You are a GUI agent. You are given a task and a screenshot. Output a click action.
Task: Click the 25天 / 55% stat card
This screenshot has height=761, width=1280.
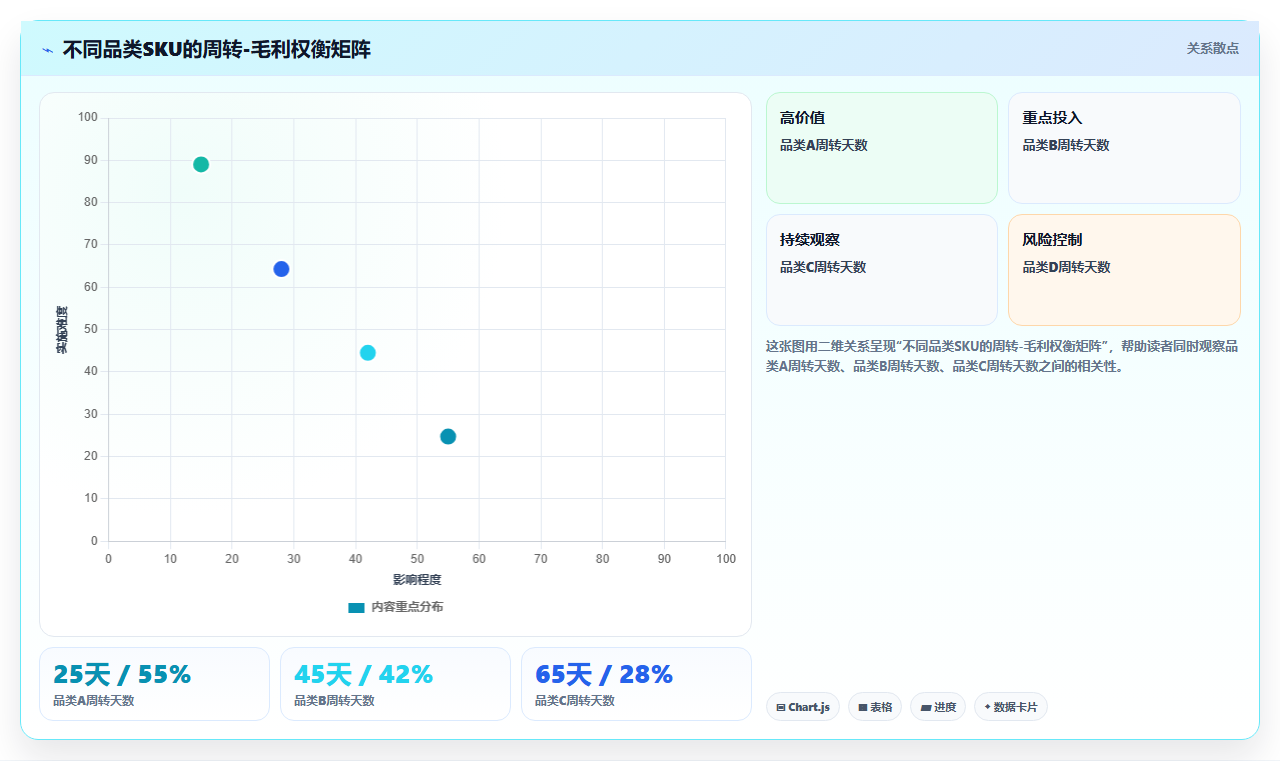point(154,684)
